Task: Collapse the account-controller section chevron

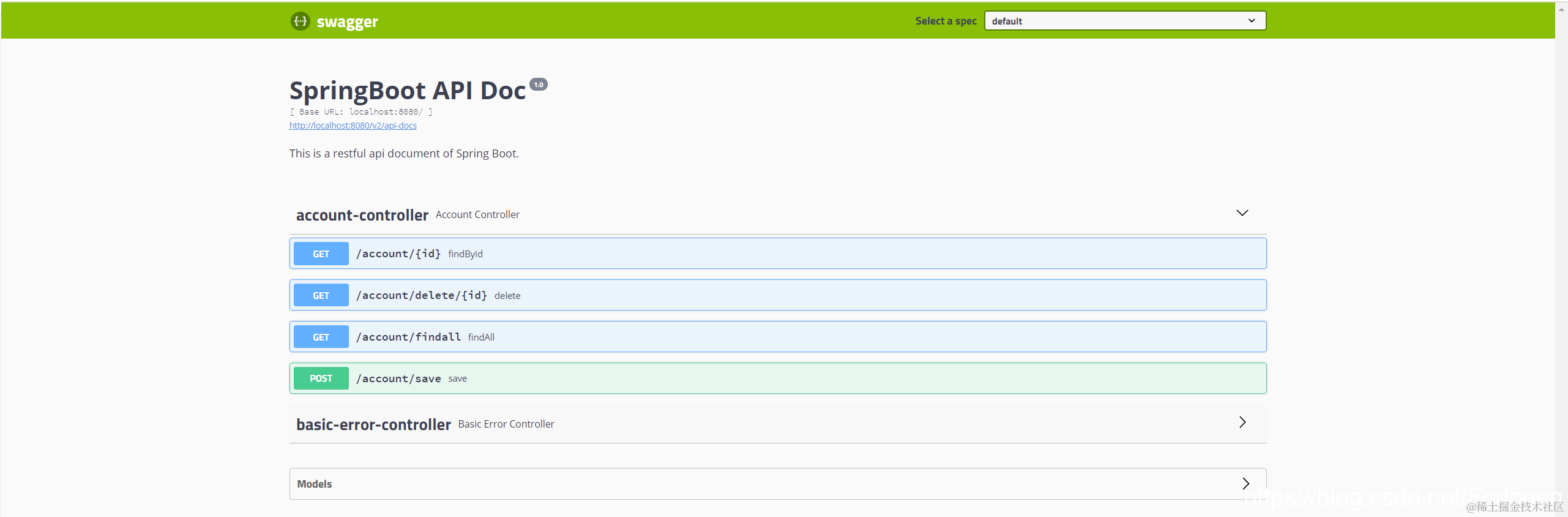Action: point(1242,213)
